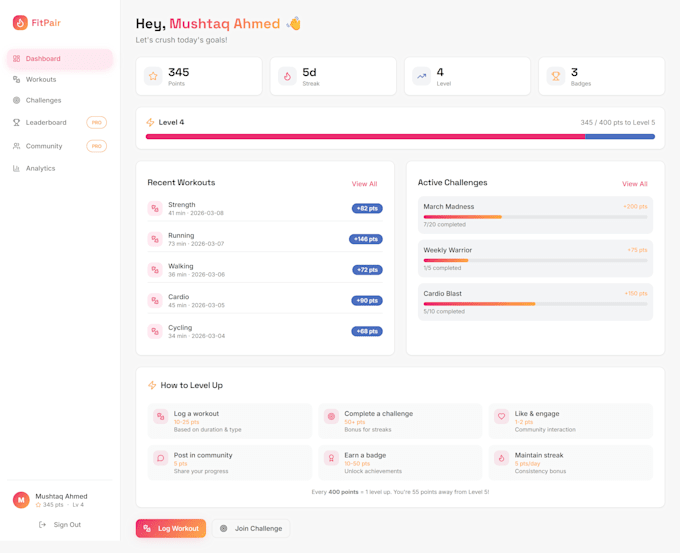Screen dimensions: 680x553
Task: Click the Analytics bar chart icon
Action: click(x=16, y=168)
